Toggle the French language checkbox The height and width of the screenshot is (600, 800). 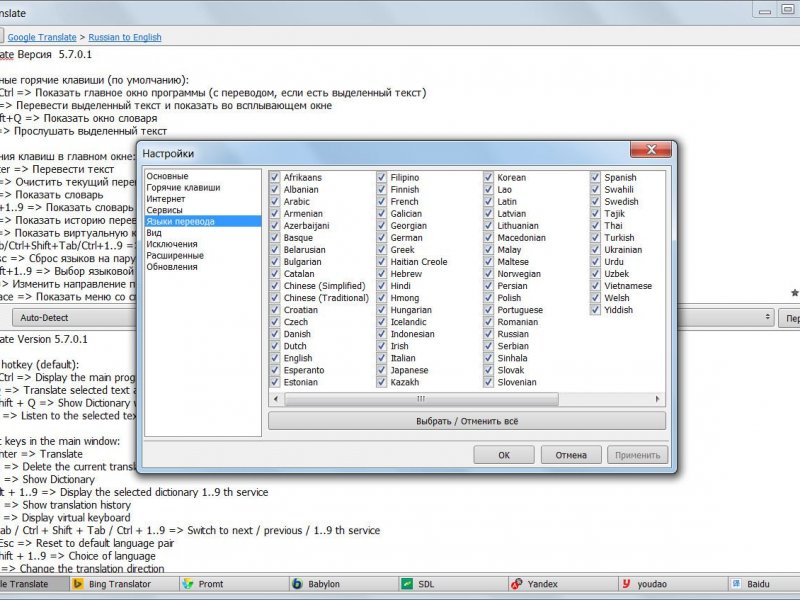pyautogui.click(x=382, y=202)
